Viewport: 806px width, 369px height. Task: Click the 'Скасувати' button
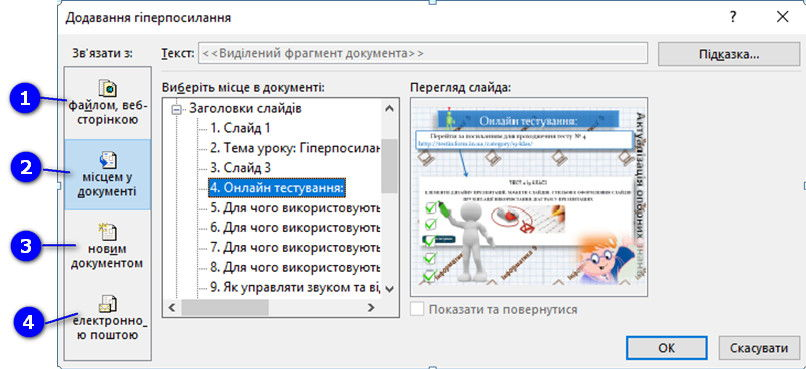point(759,348)
